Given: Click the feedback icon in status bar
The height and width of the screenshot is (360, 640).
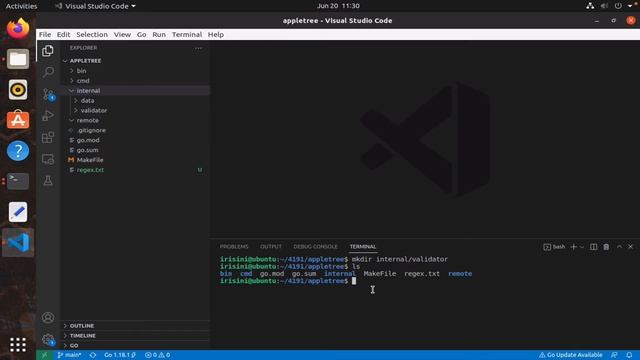Looking at the screenshot, I should [614, 355].
